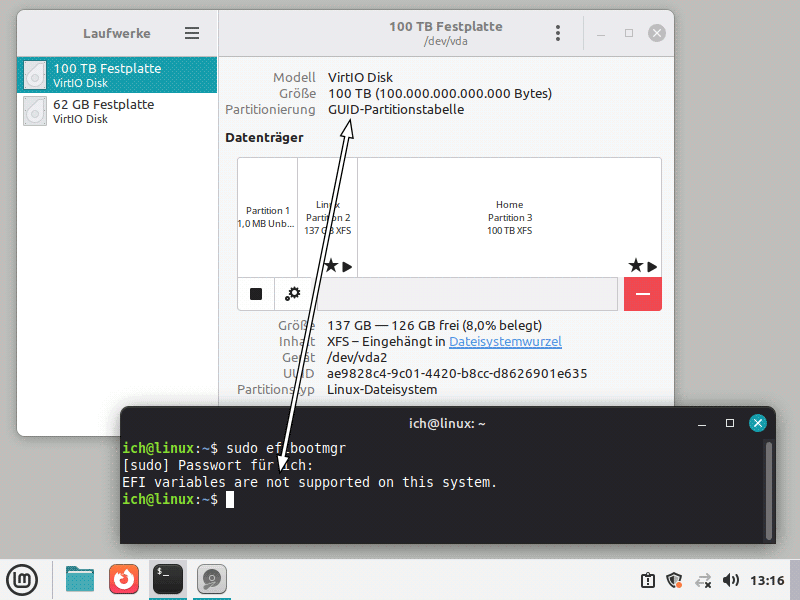The height and width of the screenshot is (600, 800).
Task: Click the 62 GB disk icon in sidebar
Action: pyautogui.click(x=35, y=111)
